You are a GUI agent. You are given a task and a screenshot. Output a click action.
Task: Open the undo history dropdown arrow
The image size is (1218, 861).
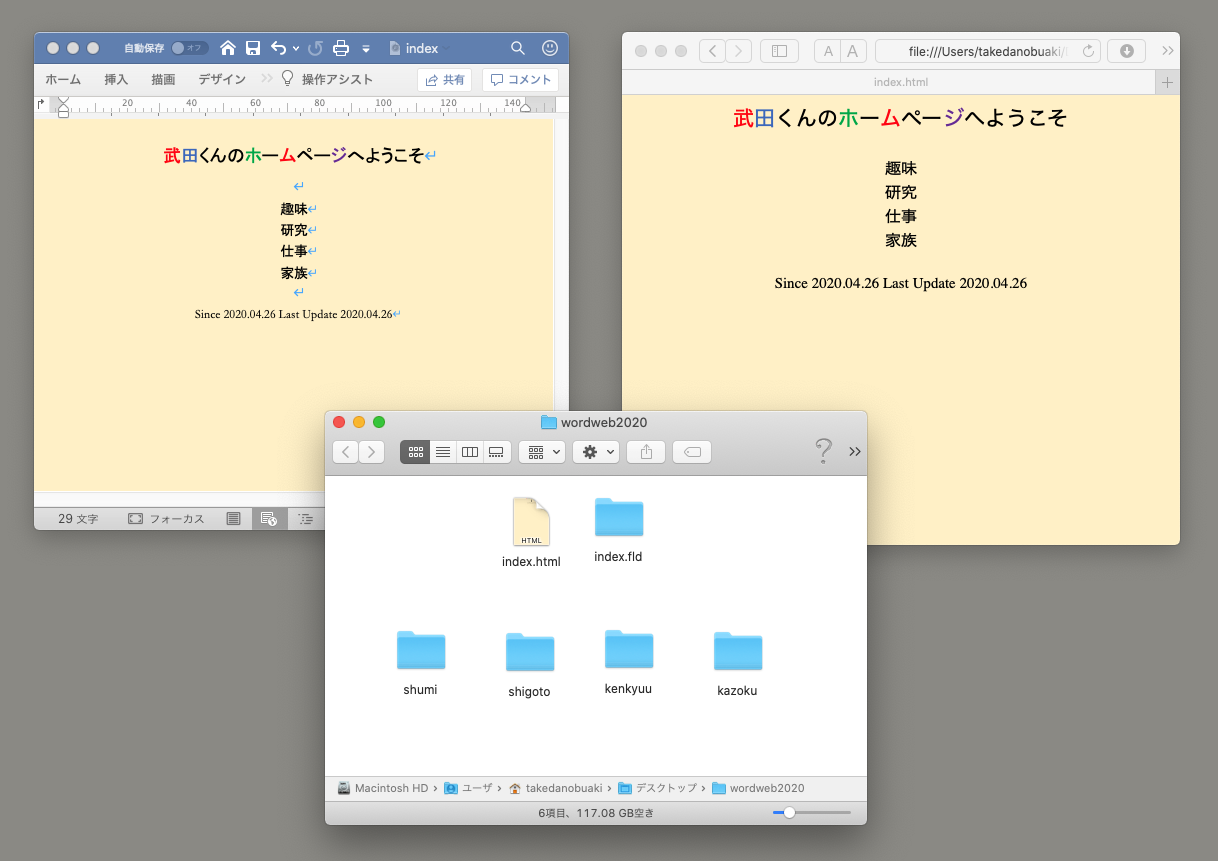296,48
